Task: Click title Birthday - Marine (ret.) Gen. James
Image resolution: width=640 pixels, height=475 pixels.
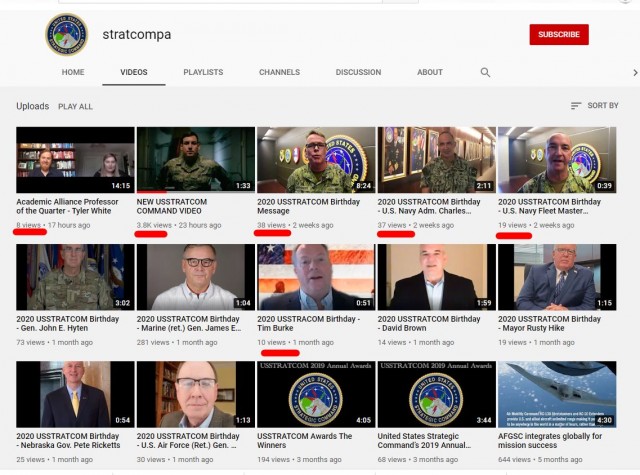Action: [x=189, y=324]
